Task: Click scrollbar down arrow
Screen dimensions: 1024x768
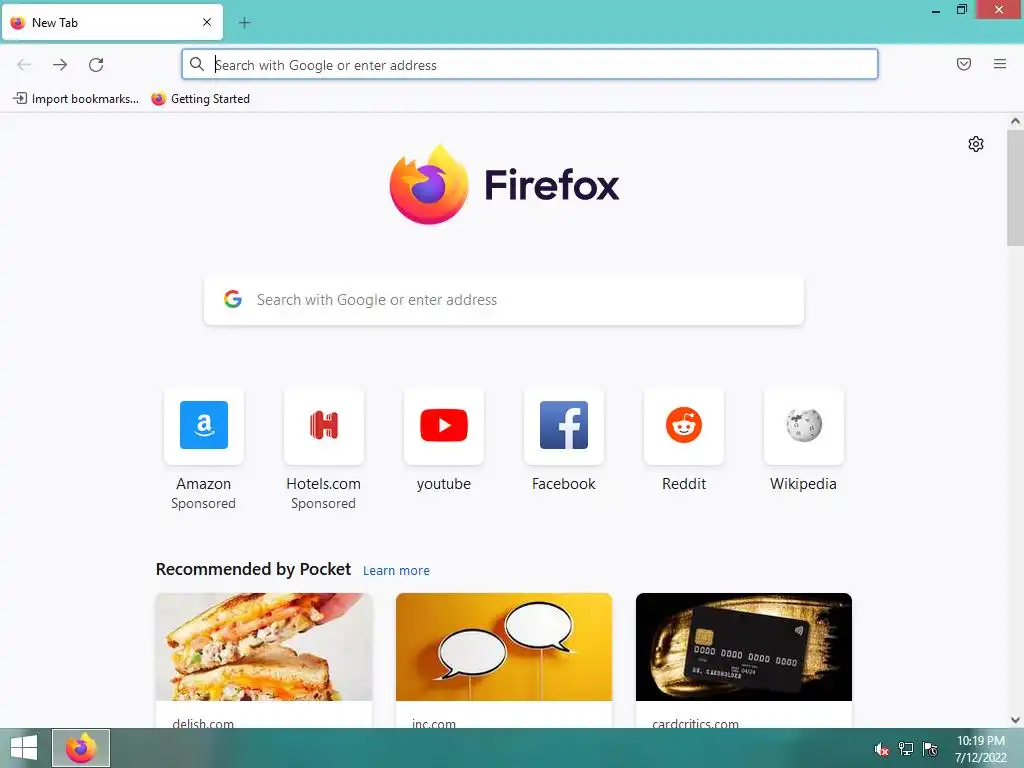Action: (1015, 720)
